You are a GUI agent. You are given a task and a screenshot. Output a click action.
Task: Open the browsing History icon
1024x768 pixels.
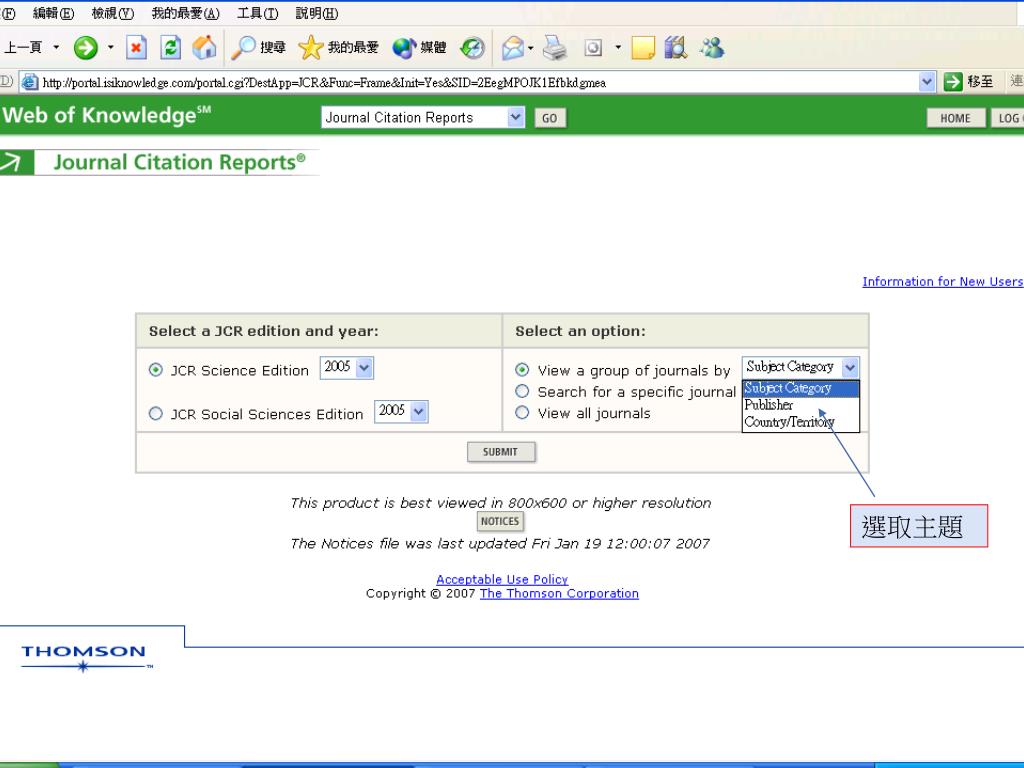tap(472, 48)
